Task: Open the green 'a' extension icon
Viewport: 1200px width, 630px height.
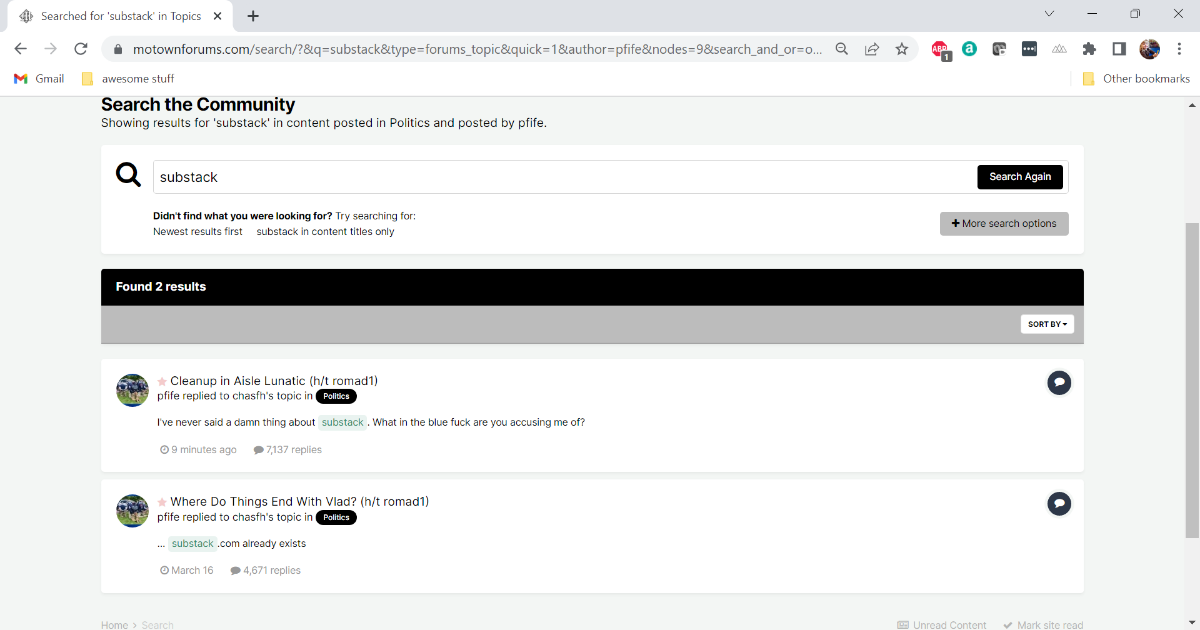Action: click(969, 48)
